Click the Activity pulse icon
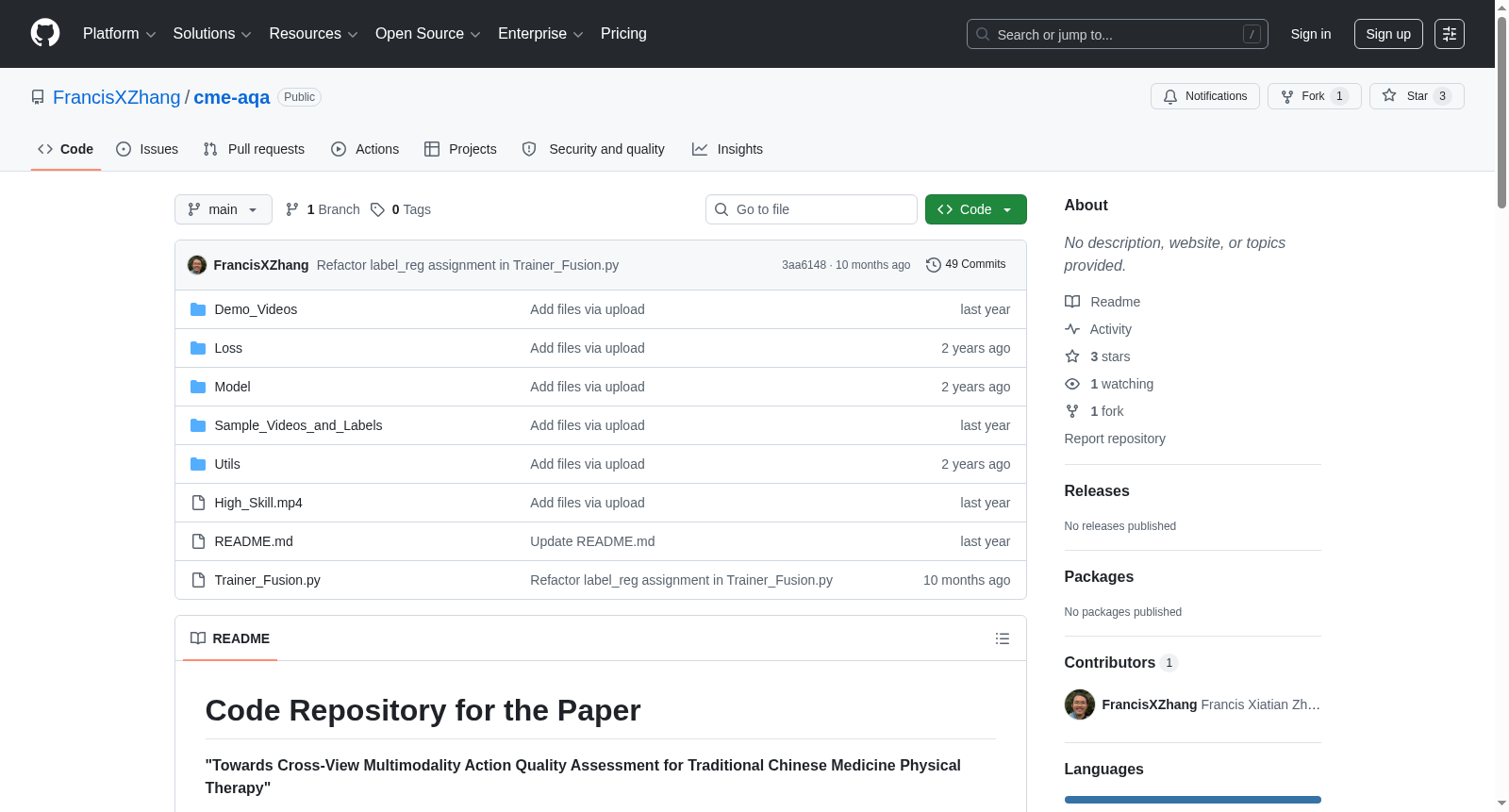This screenshot has height=812, width=1509. (x=1072, y=329)
